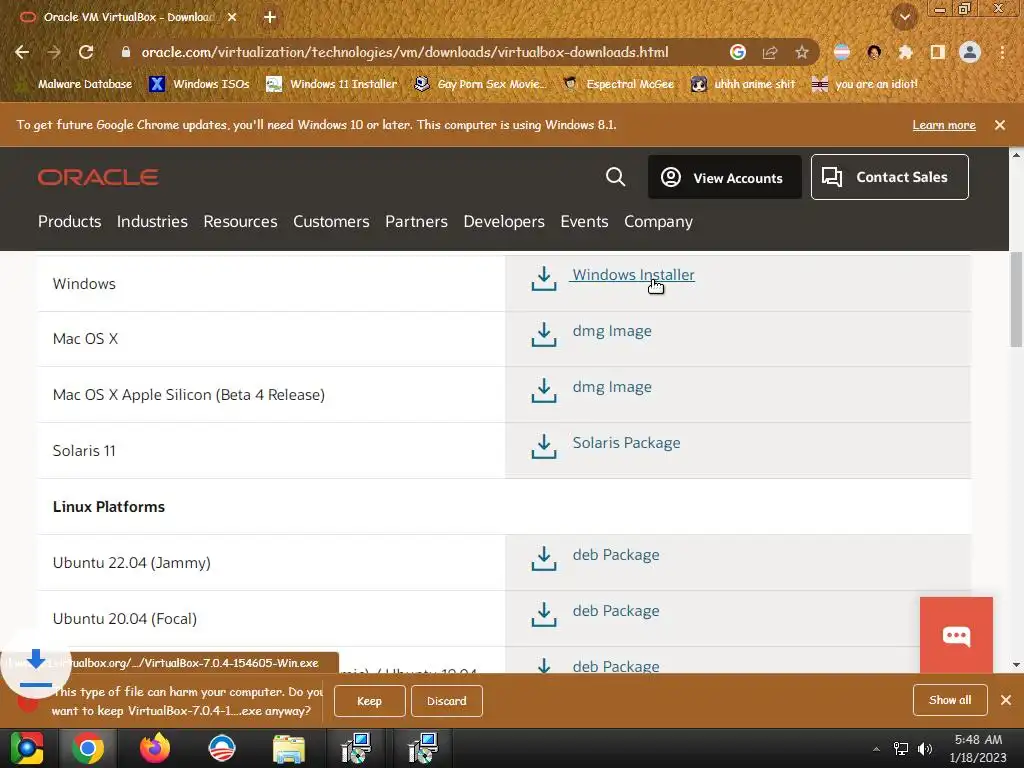Screen dimensions: 1024x768
Task: Click the volume icon in system tray
Action: click(925, 748)
